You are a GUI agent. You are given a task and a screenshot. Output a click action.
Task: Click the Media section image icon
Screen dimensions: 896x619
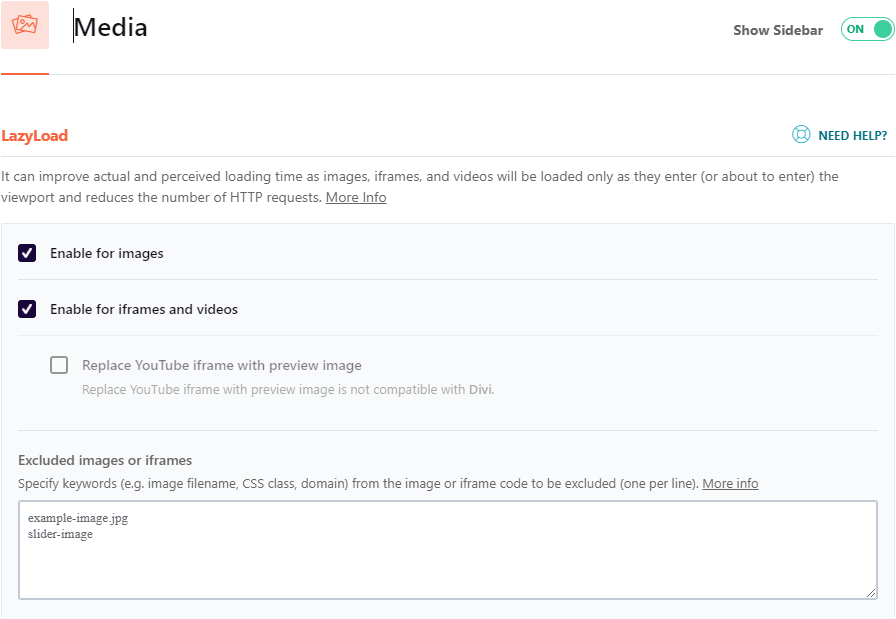pyautogui.click(x=25, y=25)
